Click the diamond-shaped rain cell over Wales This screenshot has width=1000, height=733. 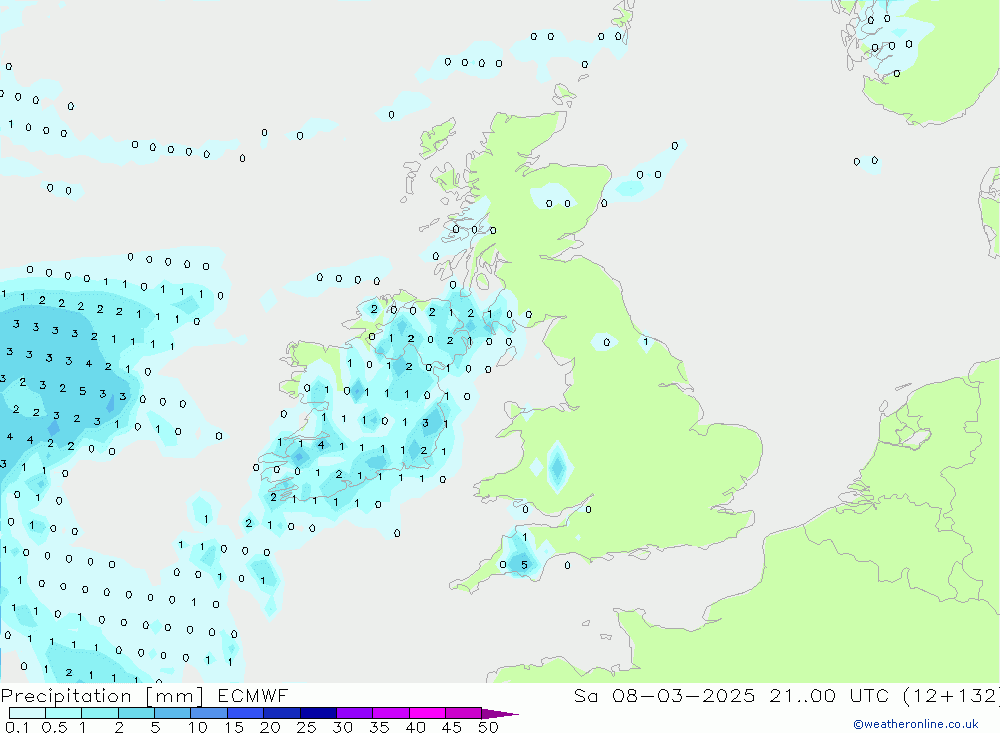click(557, 467)
